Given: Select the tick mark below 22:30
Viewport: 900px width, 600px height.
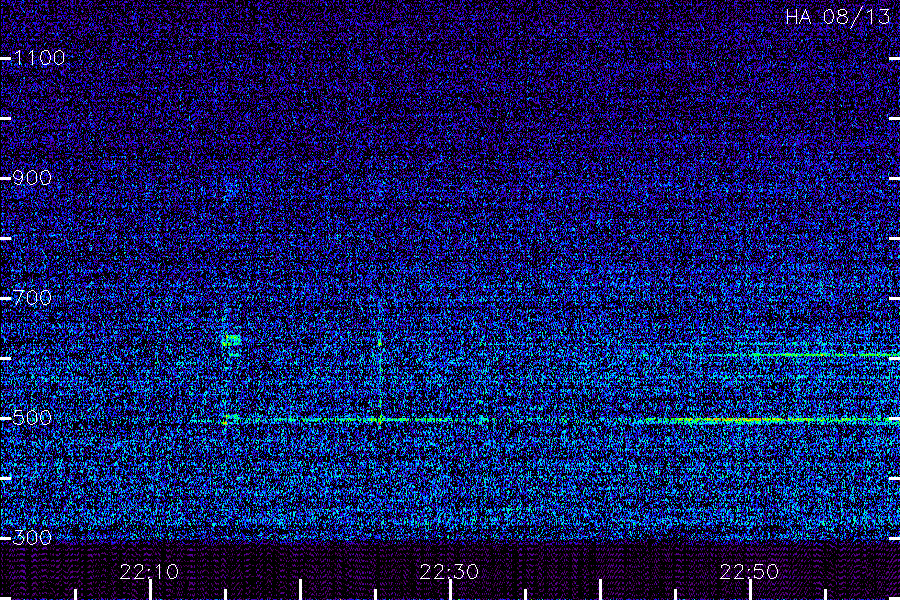Looking at the screenshot, I should 451,590.
